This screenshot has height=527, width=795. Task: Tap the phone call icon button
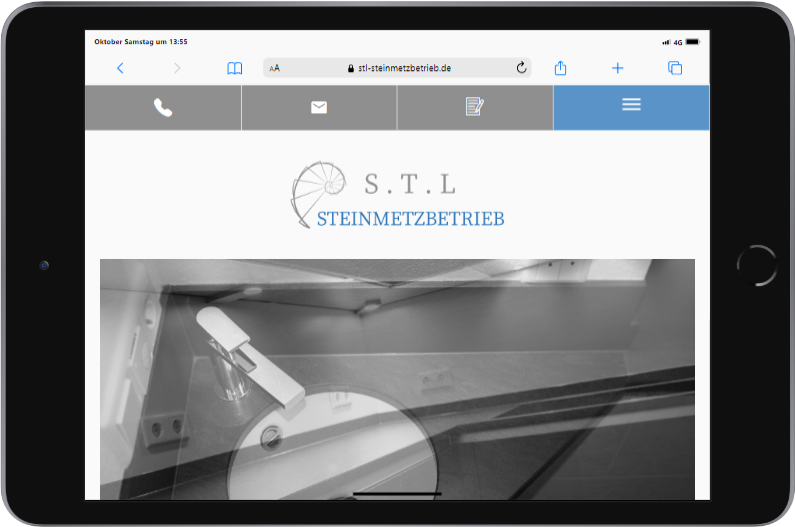[163, 108]
